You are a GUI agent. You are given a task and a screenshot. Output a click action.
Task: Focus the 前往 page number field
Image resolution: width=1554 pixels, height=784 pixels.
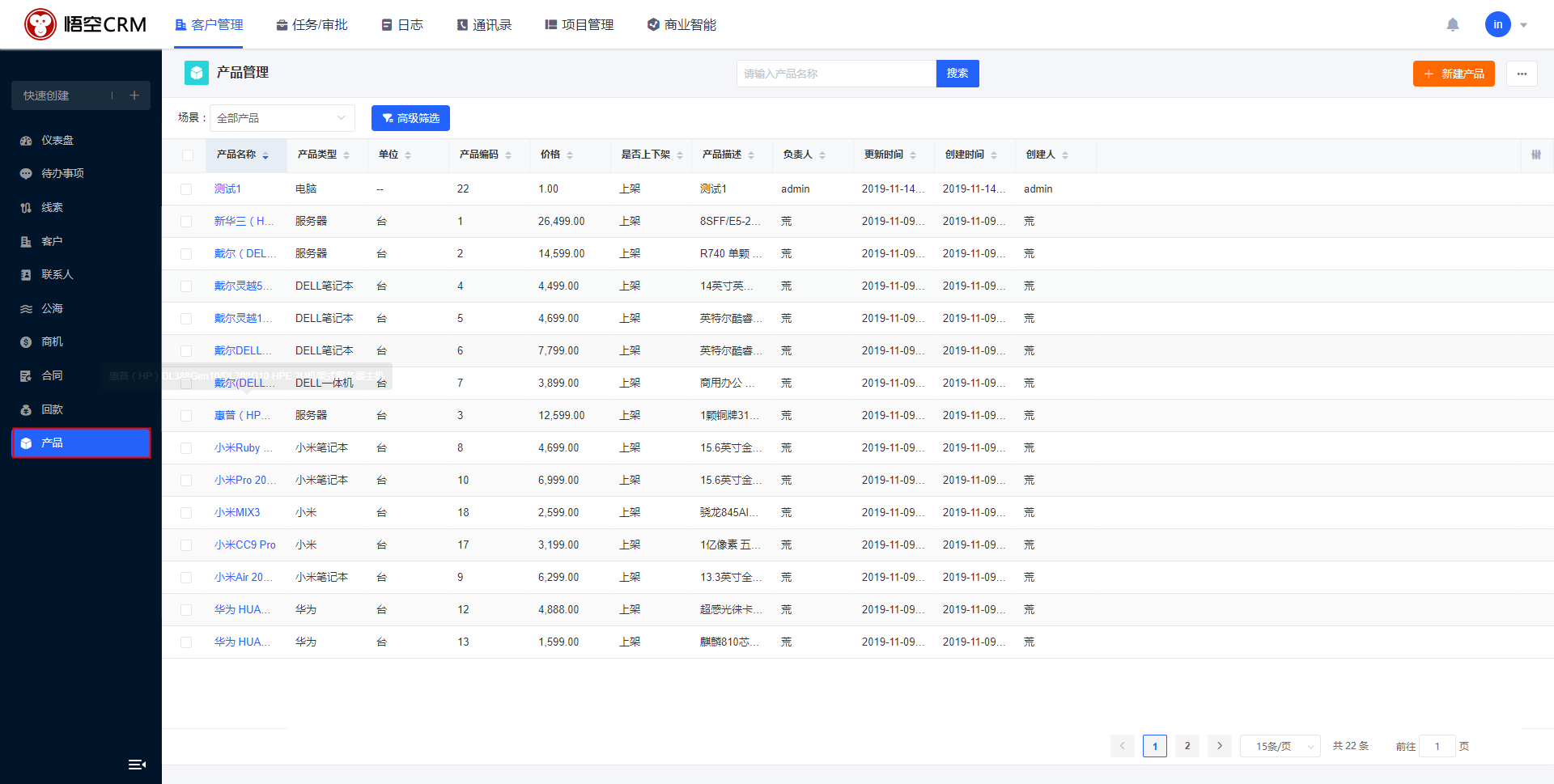pos(1437,746)
